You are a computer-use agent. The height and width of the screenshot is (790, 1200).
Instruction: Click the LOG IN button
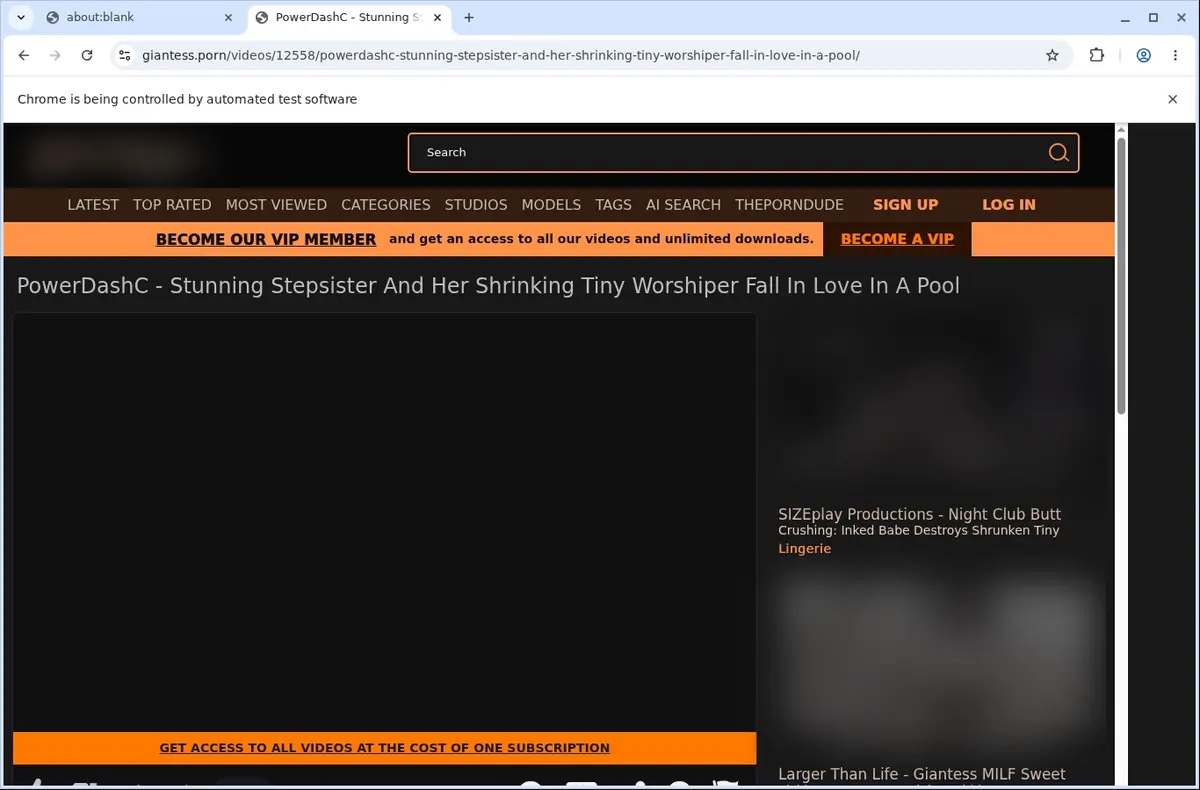[x=1009, y=204]
